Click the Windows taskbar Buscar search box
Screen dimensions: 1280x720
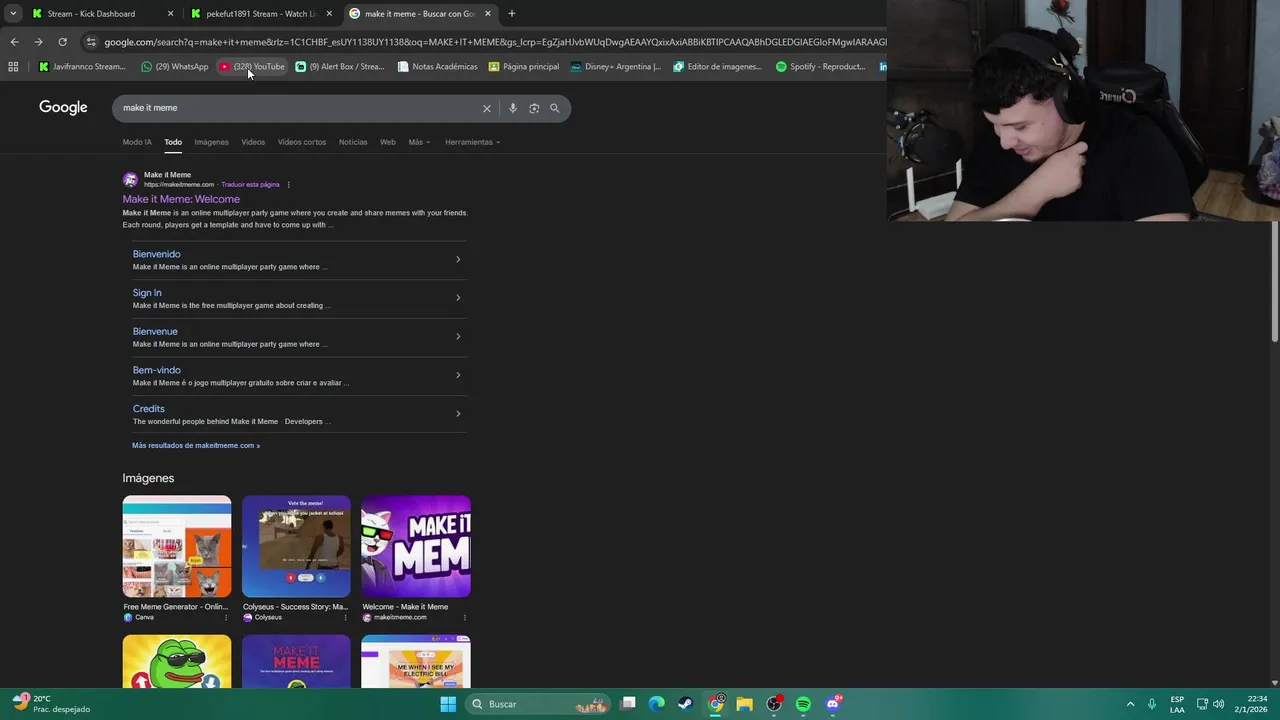[x=540, y=704]
